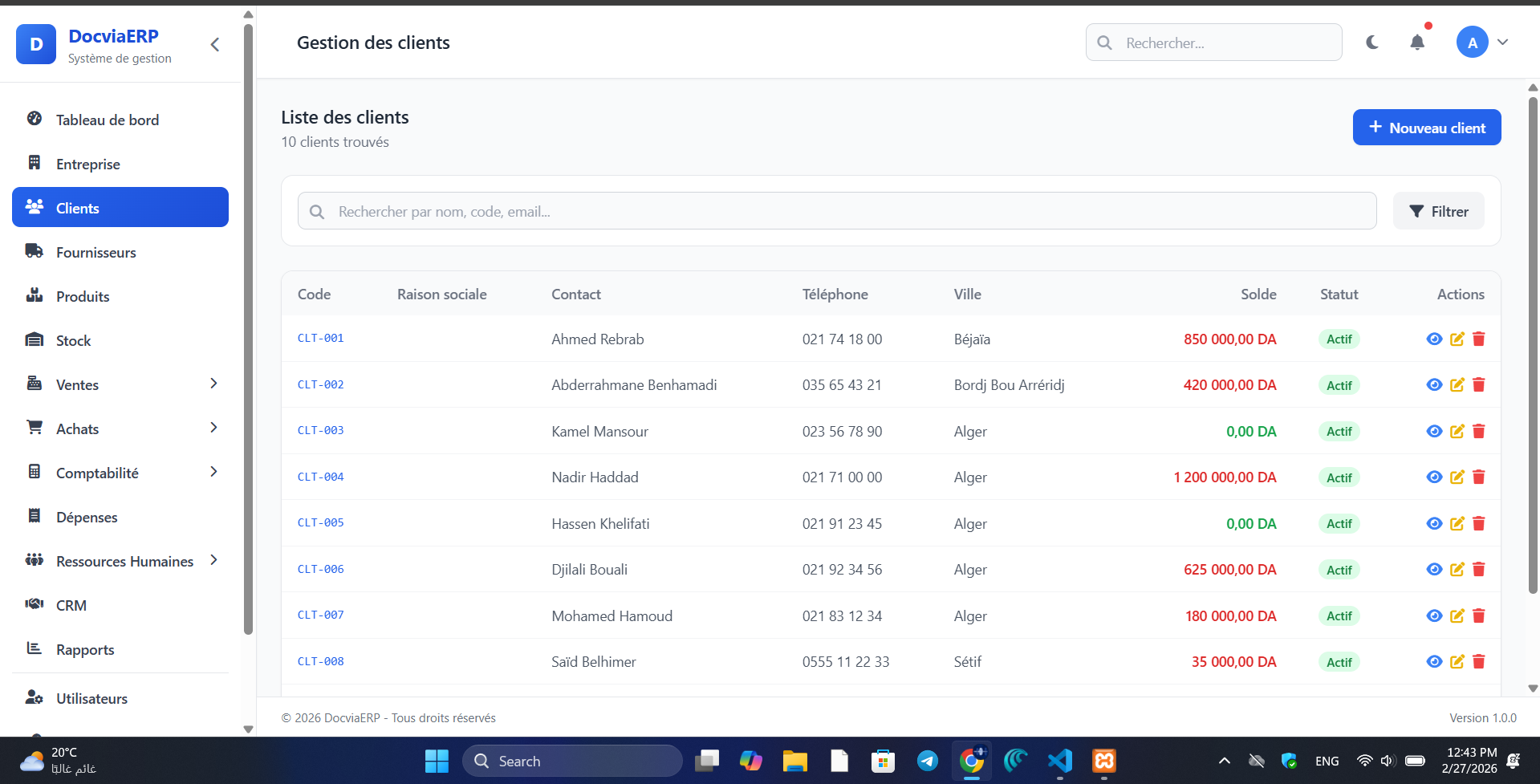Toggle dark mode with the moon icon
This screenshot has height=784, width=1540.
tap(1372, 43)
